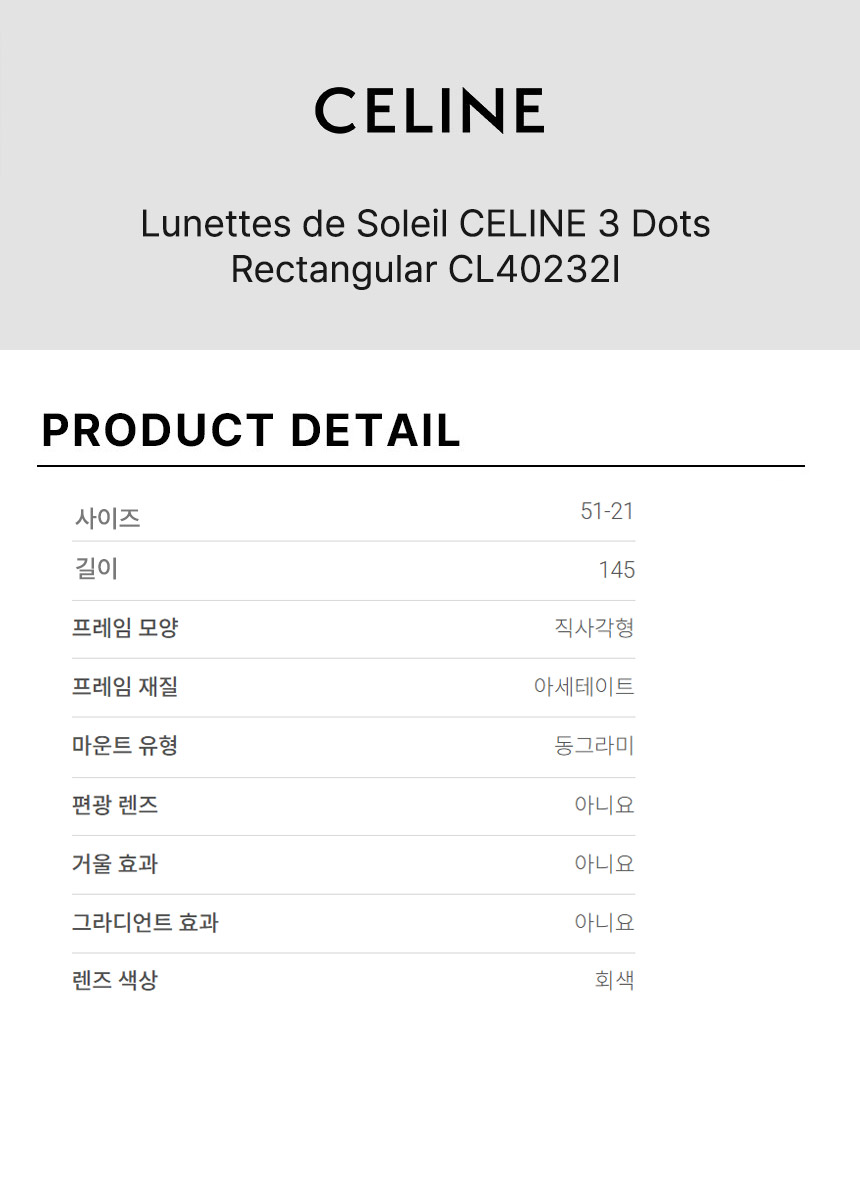Select 아니요 value for 거울 효과
860x1185 pixels.
click(604, 863)
